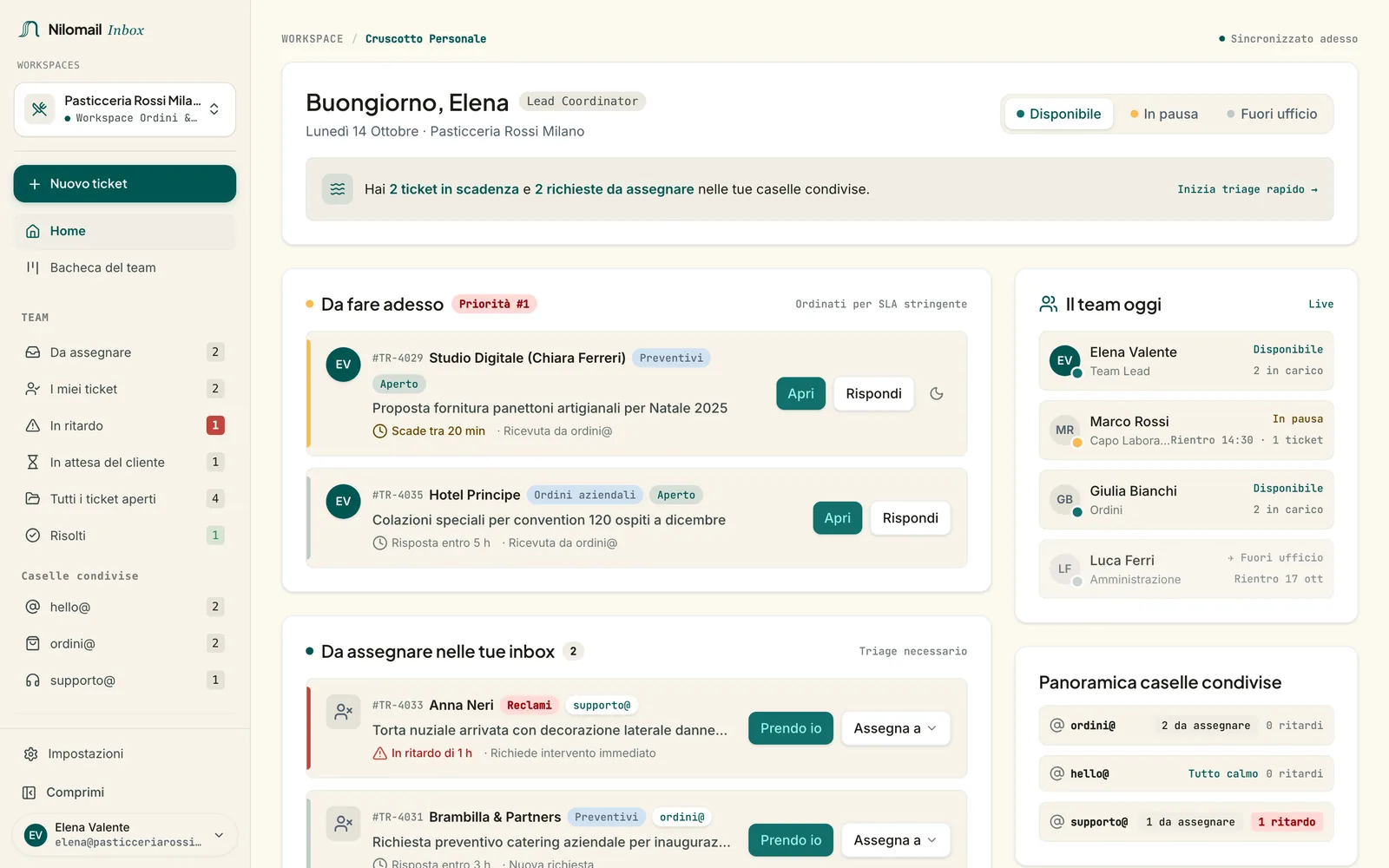The height and width of the screenshot is (868, 1389).
Task: Click the Nilomail logo icon
Action: [x=29, y=30]
